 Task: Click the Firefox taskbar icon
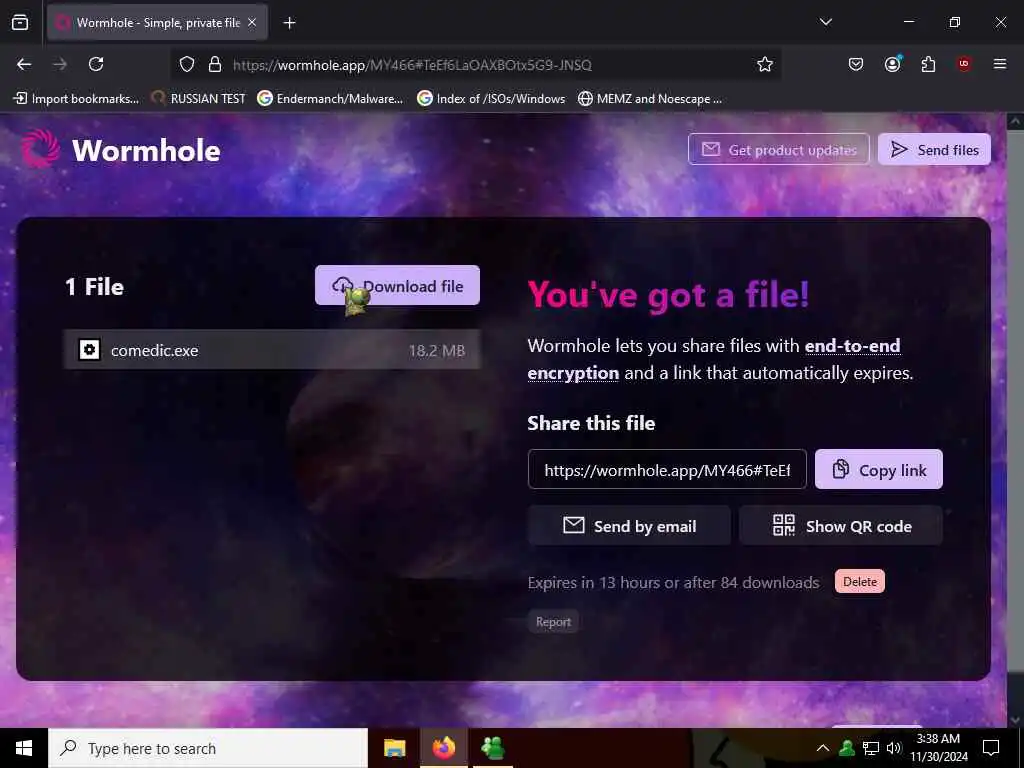tap(443, 748)
